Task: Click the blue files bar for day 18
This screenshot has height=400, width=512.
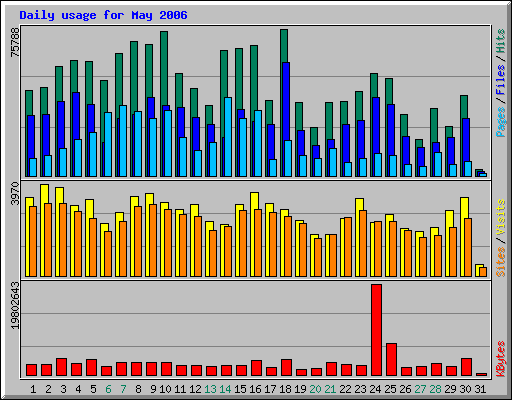Action: coord(286,101)
